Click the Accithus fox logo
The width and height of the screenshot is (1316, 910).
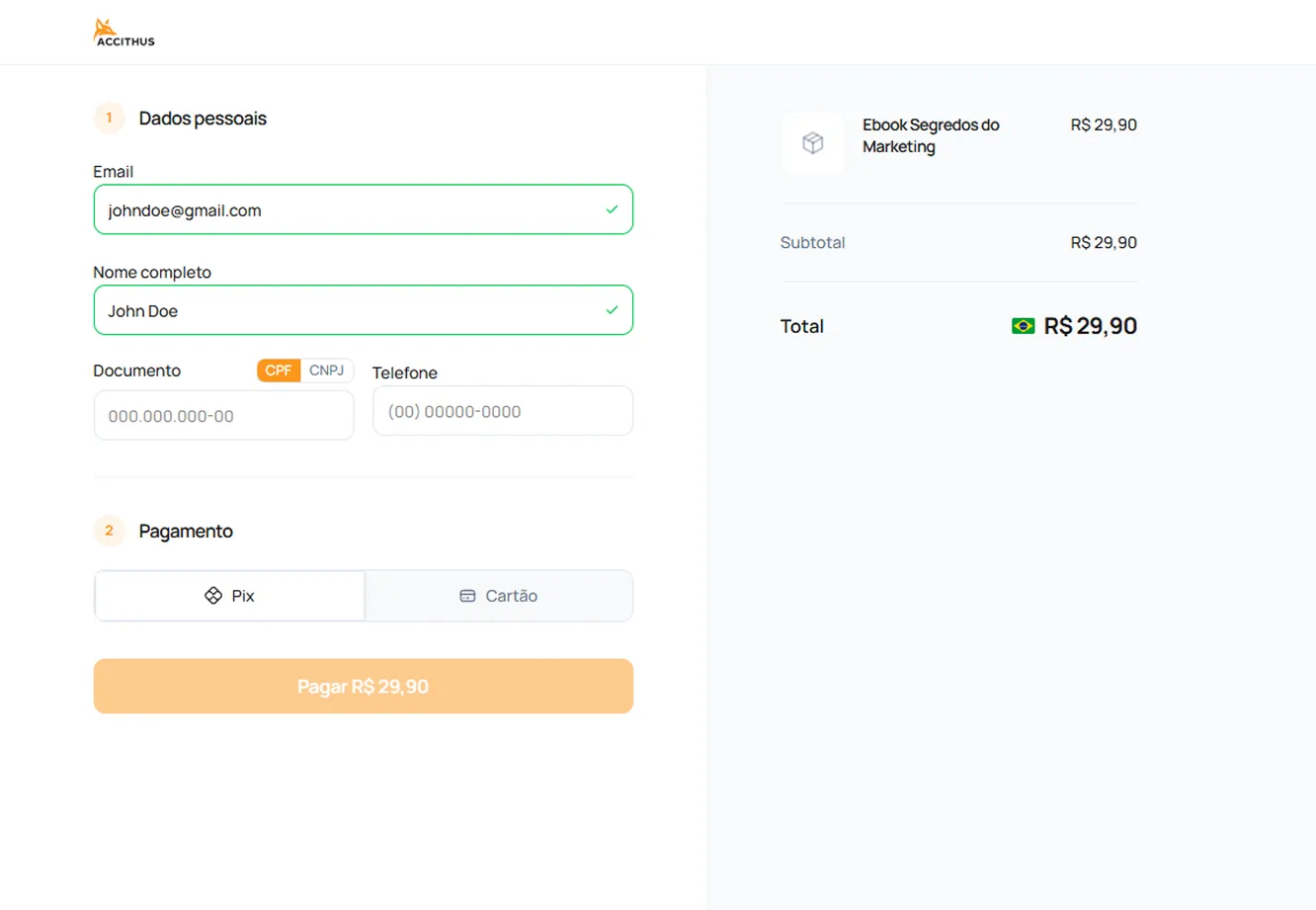click(x=123, y=33)
